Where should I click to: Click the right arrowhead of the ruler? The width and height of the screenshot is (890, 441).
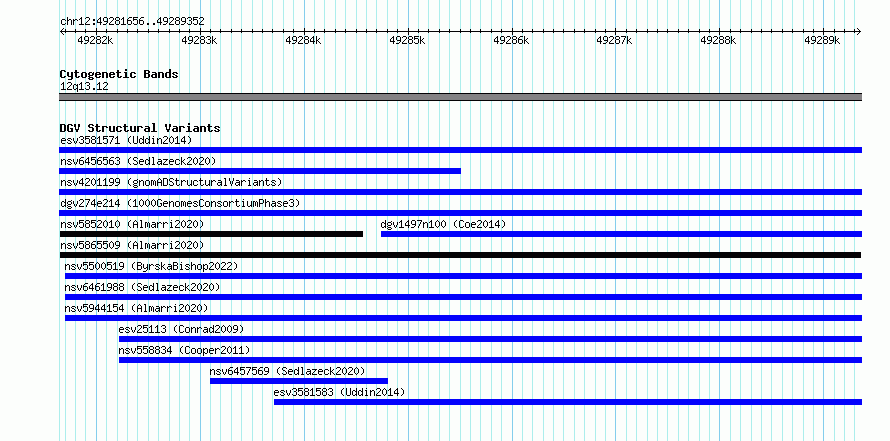click(x=859, y=31)
